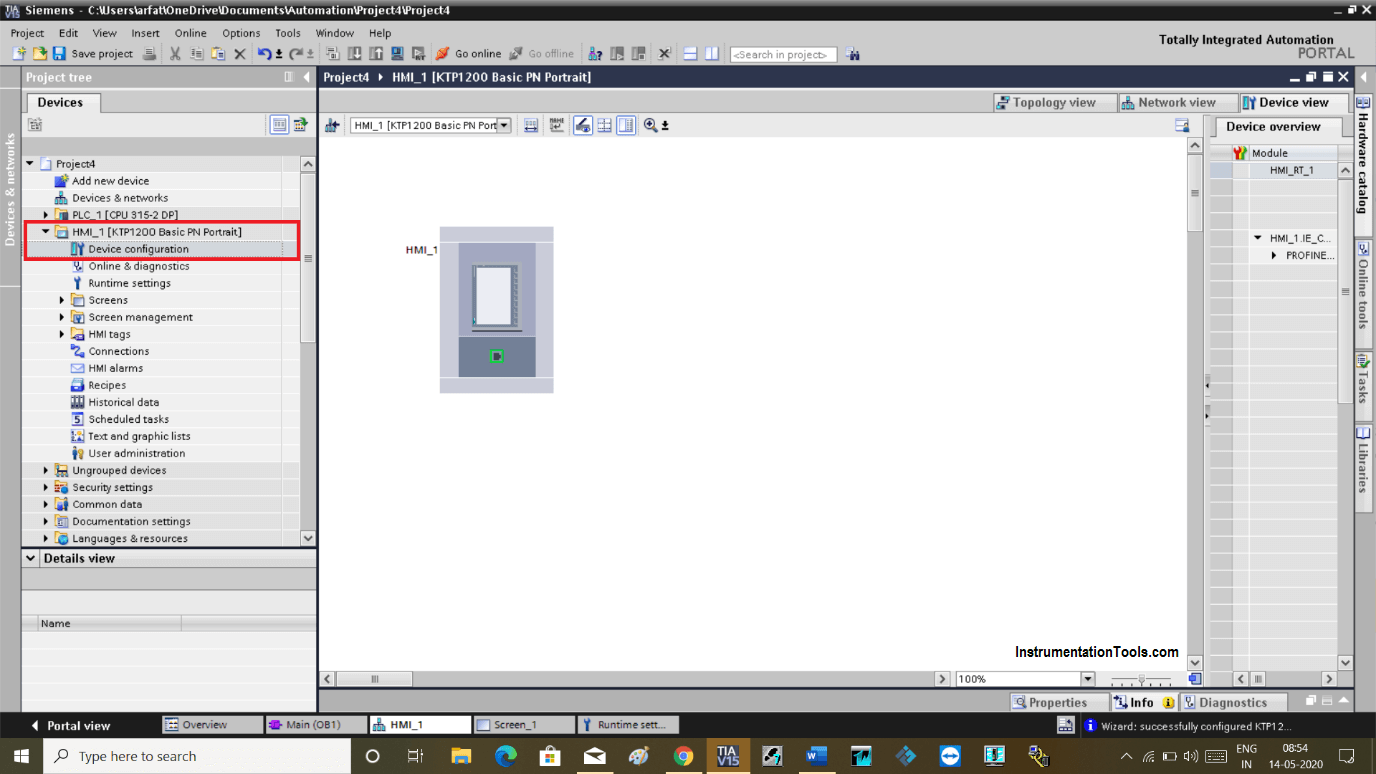Screen dimensions: 1376x774
Task: Open Google Chrome from Windows taskbar
Action: [684, 756]
